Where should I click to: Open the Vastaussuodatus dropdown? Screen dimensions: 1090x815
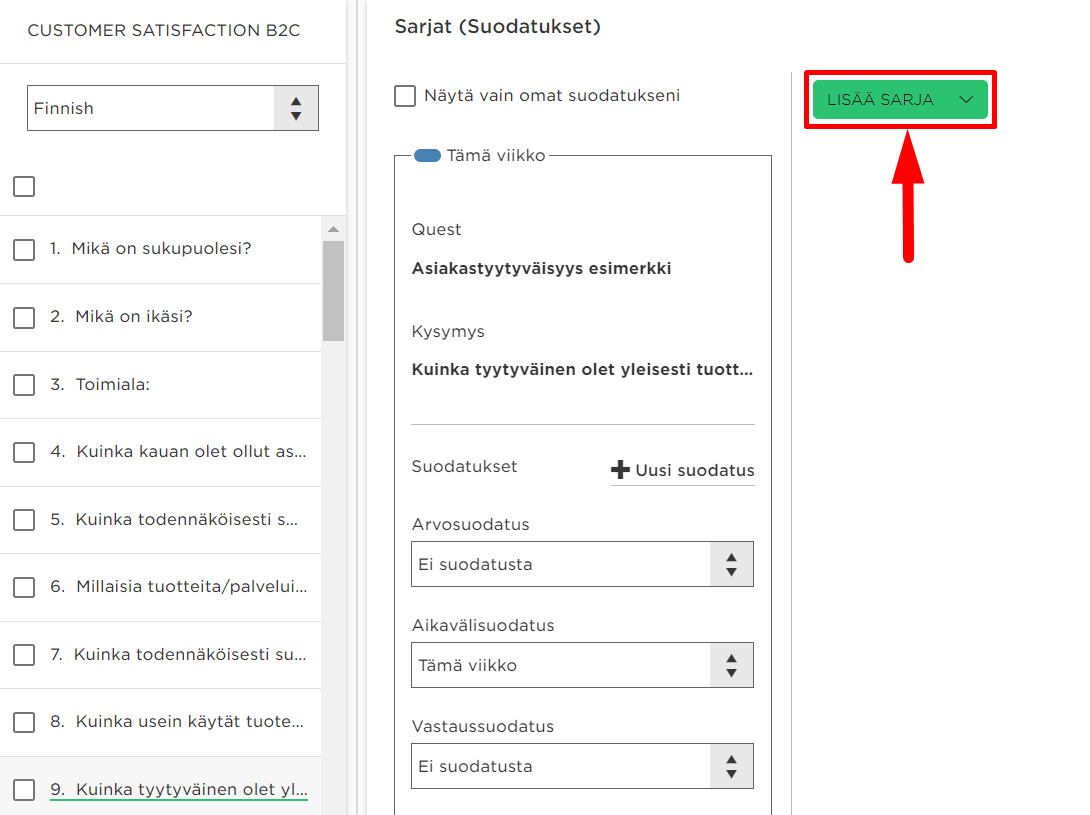(x=582, y=766)
